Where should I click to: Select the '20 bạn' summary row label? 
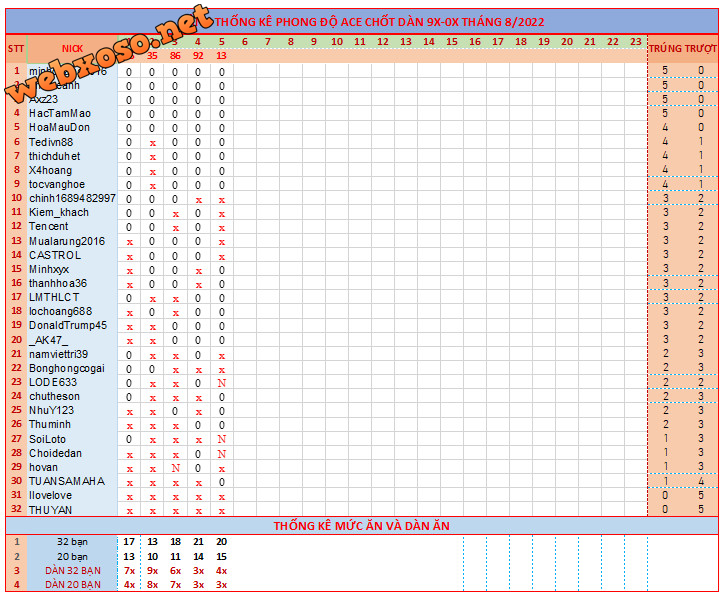(72, 557)
